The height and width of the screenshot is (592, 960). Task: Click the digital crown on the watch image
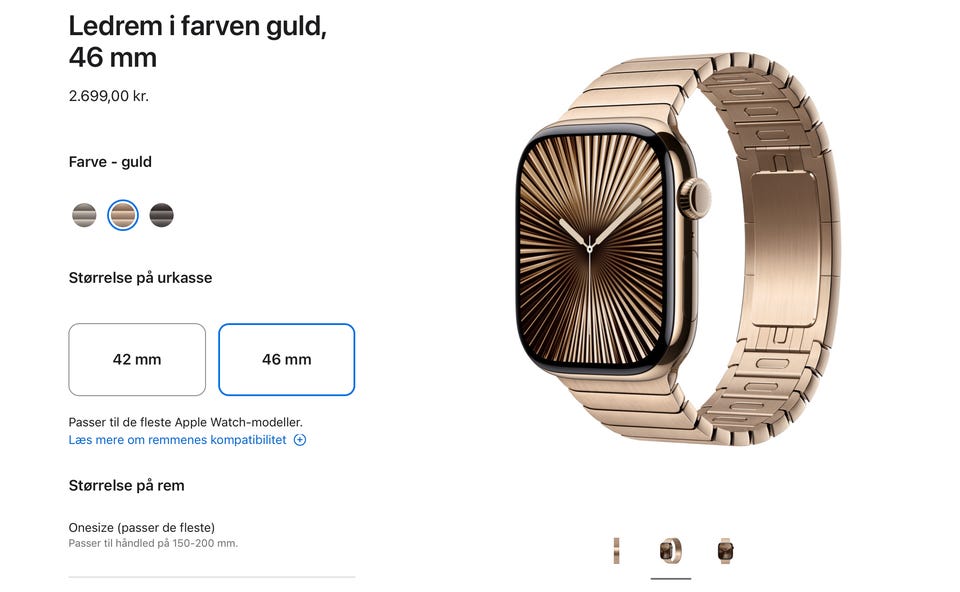tap(695, 198)
